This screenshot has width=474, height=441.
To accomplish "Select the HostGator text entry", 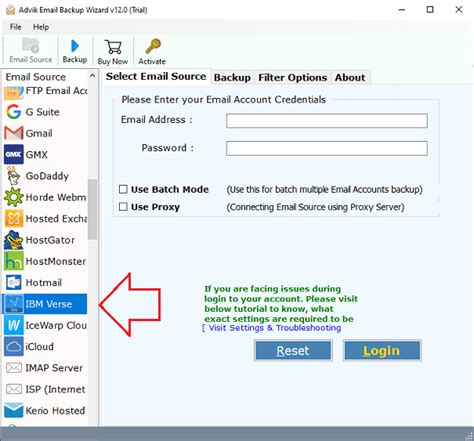I will (x=50, y=240).
